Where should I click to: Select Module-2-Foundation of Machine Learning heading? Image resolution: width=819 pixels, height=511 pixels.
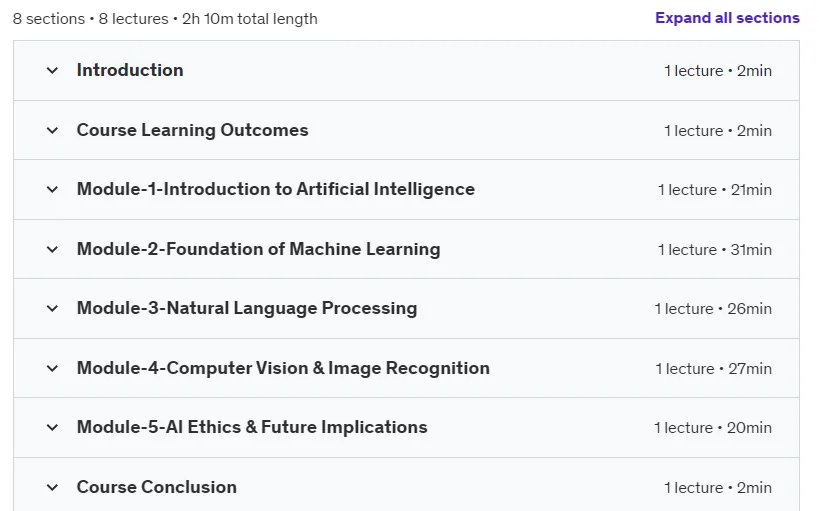[259, 249]
